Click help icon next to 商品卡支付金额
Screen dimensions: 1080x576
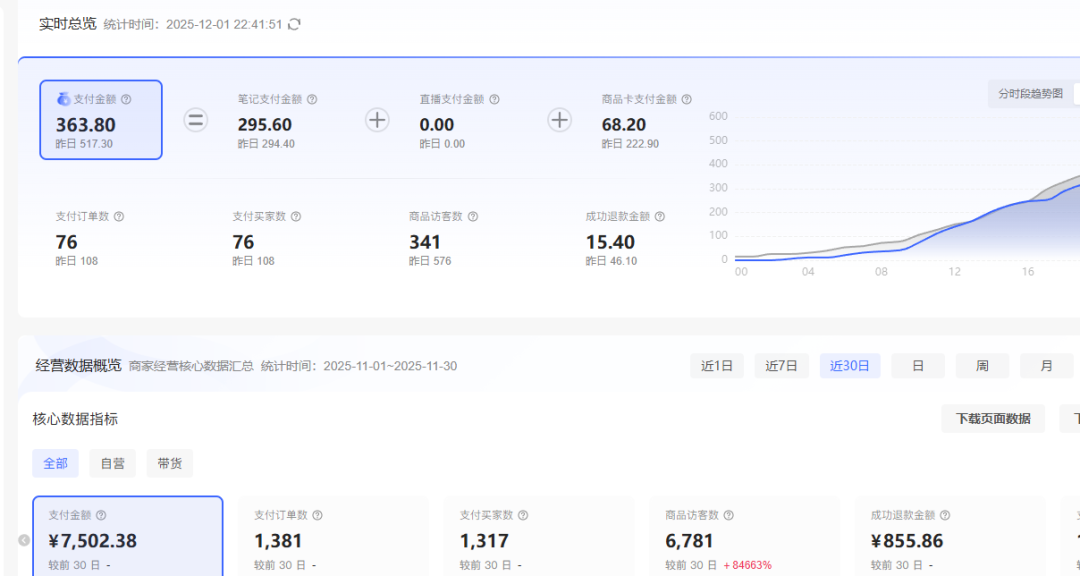(686, 100)
